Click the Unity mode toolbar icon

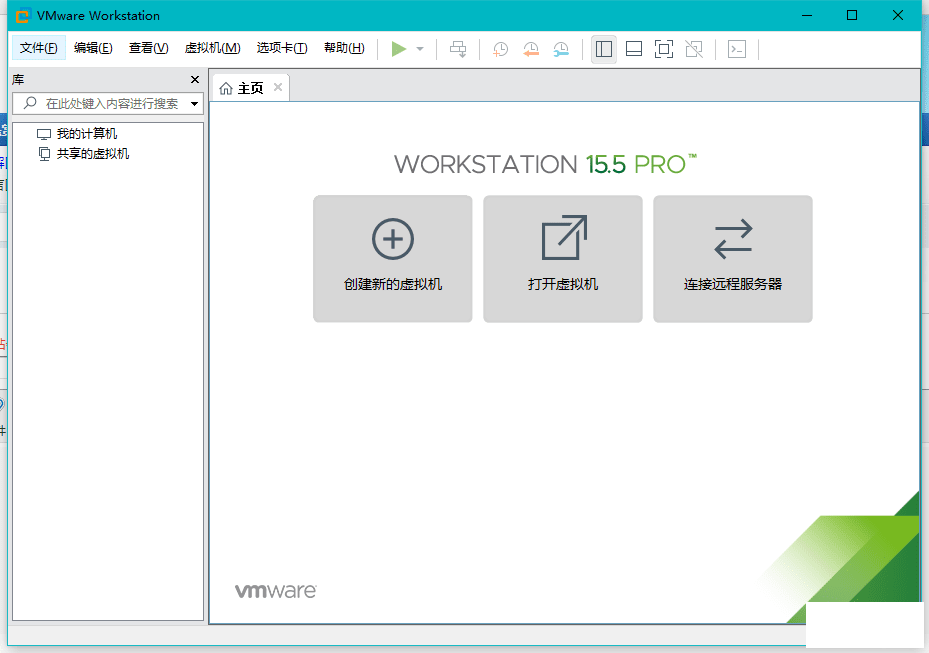pos(694,49)
